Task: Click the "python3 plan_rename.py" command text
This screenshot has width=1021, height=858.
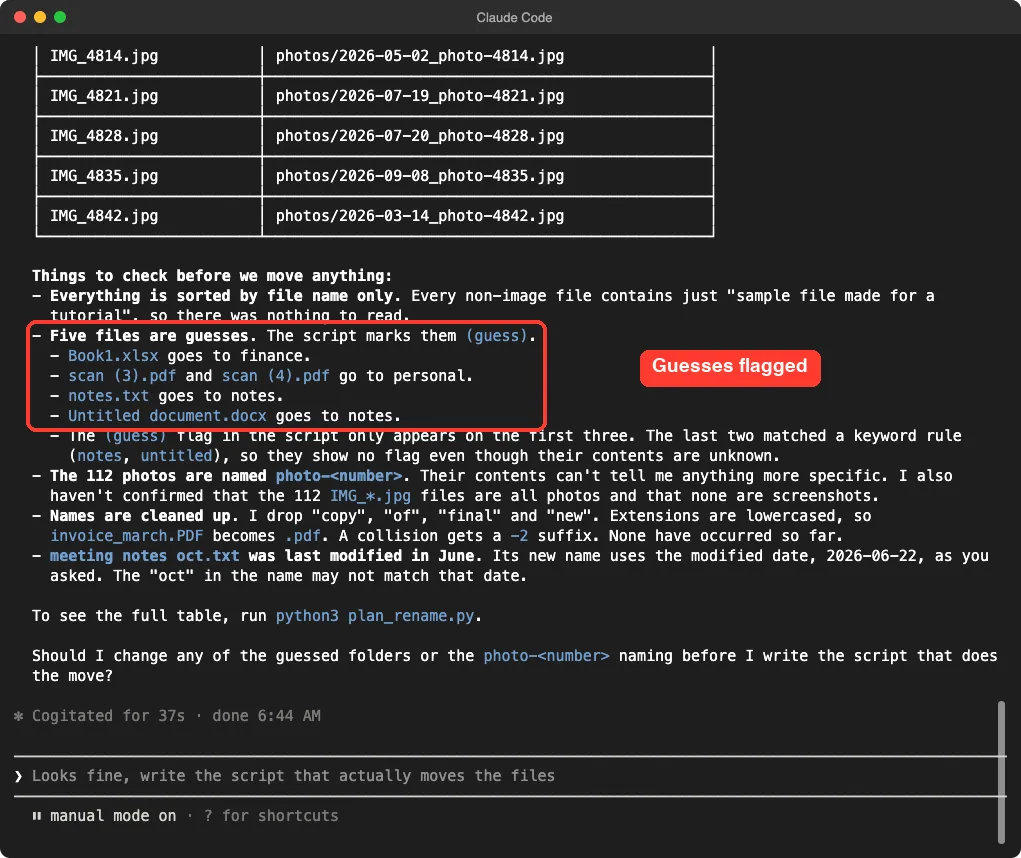Action: [375, 616]
